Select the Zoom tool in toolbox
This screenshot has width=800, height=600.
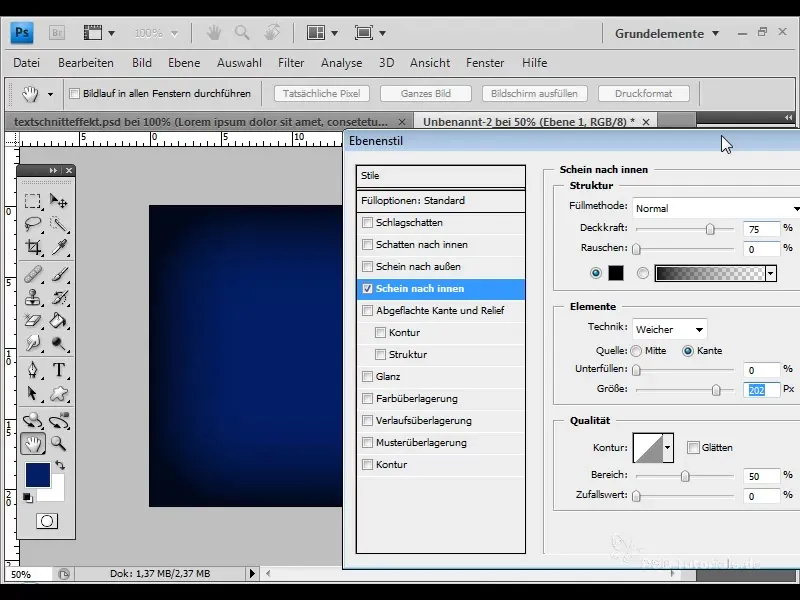[x=59, y=443]
